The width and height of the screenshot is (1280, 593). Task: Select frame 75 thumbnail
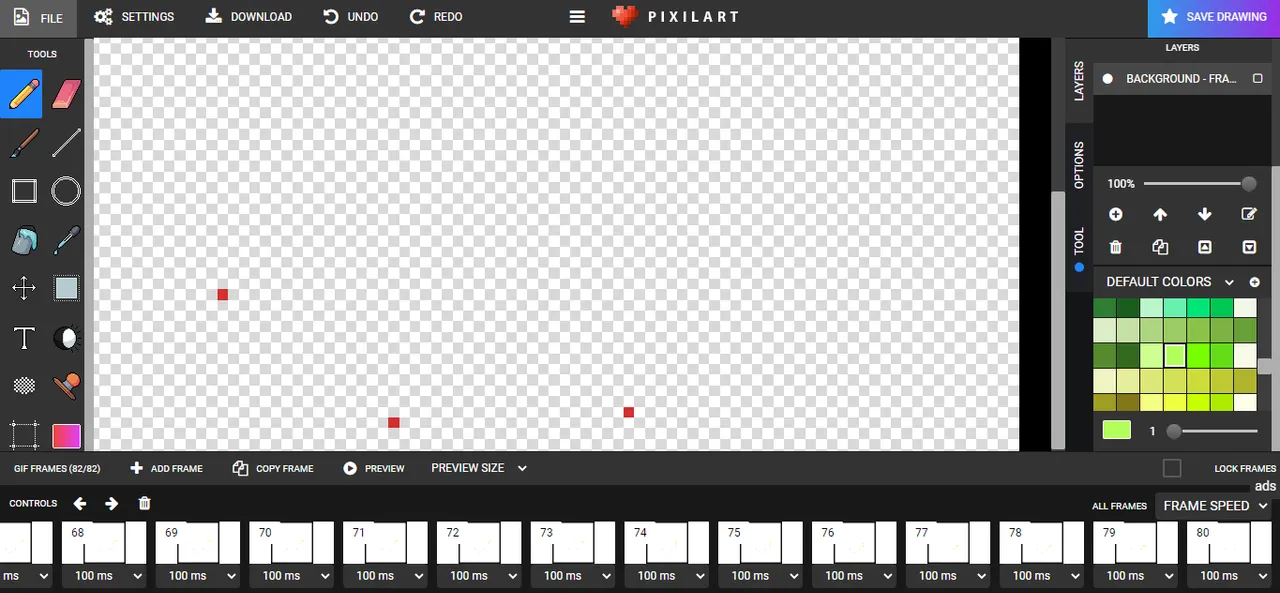[x=760, y=543]
